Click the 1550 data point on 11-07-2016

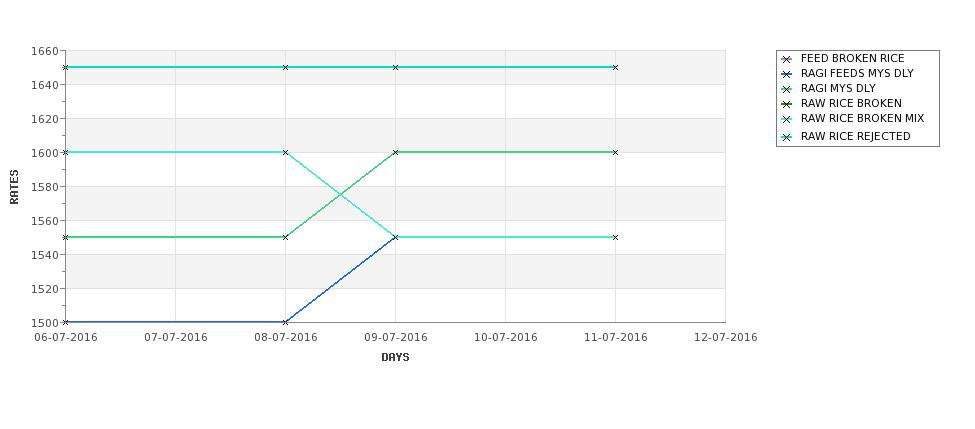pos(616,238)
